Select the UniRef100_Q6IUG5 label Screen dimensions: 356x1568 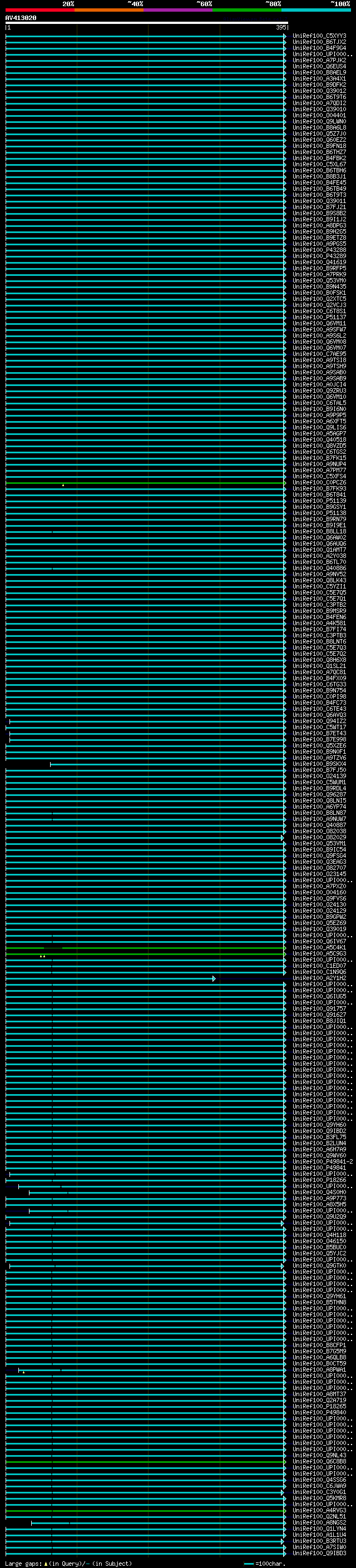pyautogui.click(x=319, y=997)
